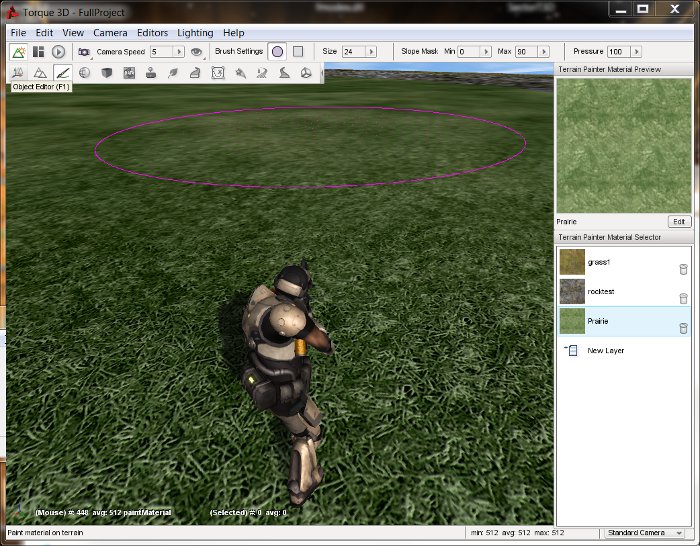Screen dimensions: 700x546
Task: Expand the Camera Speed arrow
Action: (x=180, y=51)
